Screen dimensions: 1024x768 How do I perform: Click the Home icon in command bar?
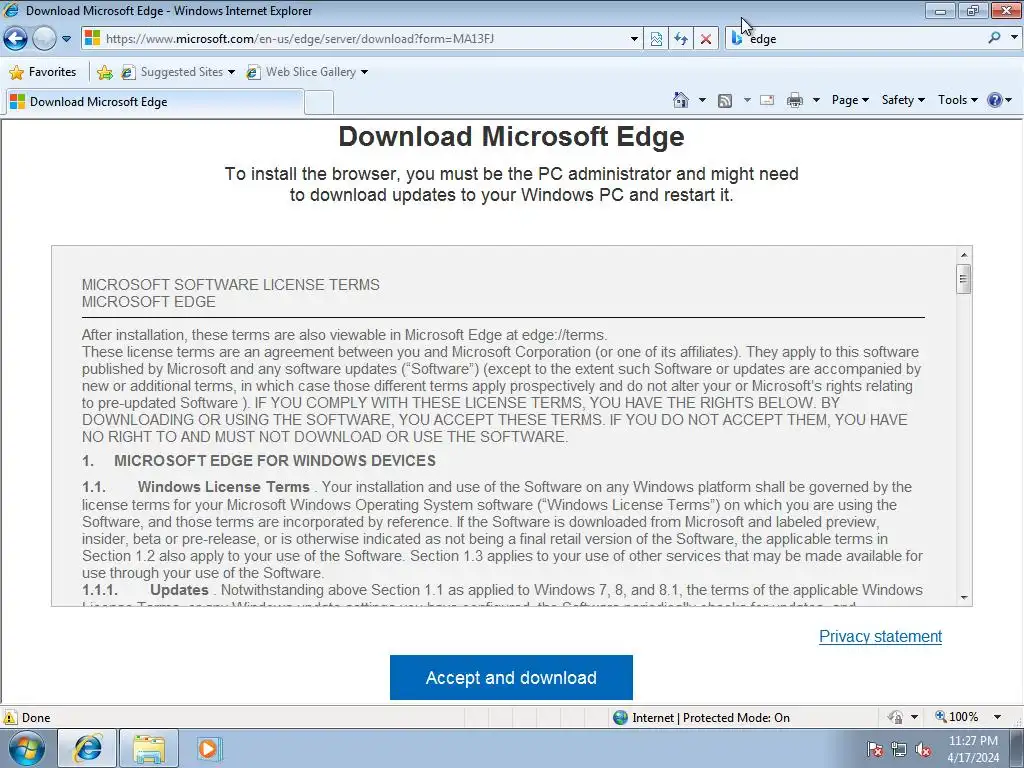(681, 100)
